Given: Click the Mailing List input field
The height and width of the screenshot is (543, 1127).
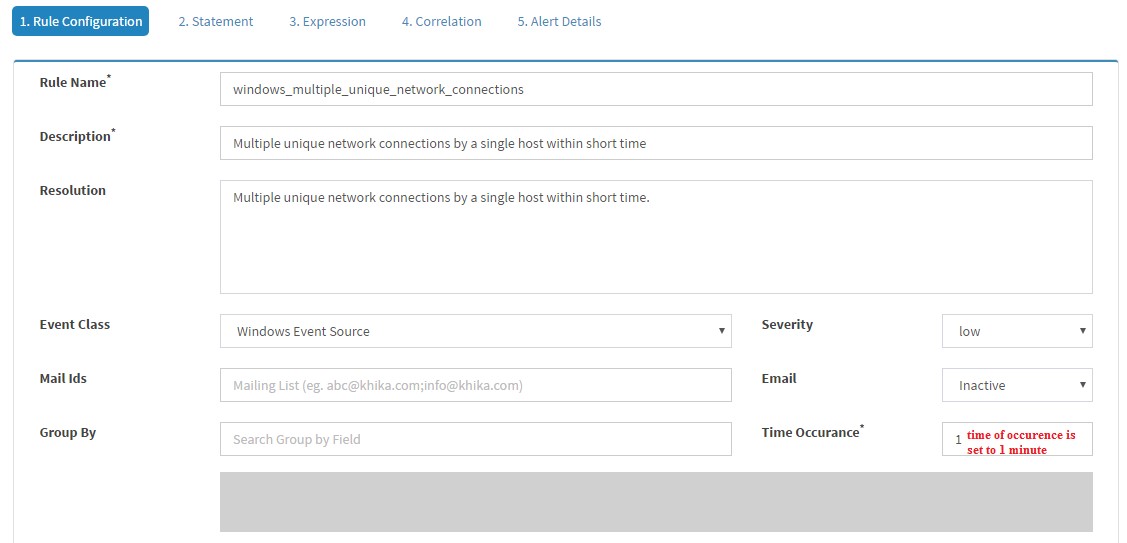Looking at the screenshot, I should 476,385.
